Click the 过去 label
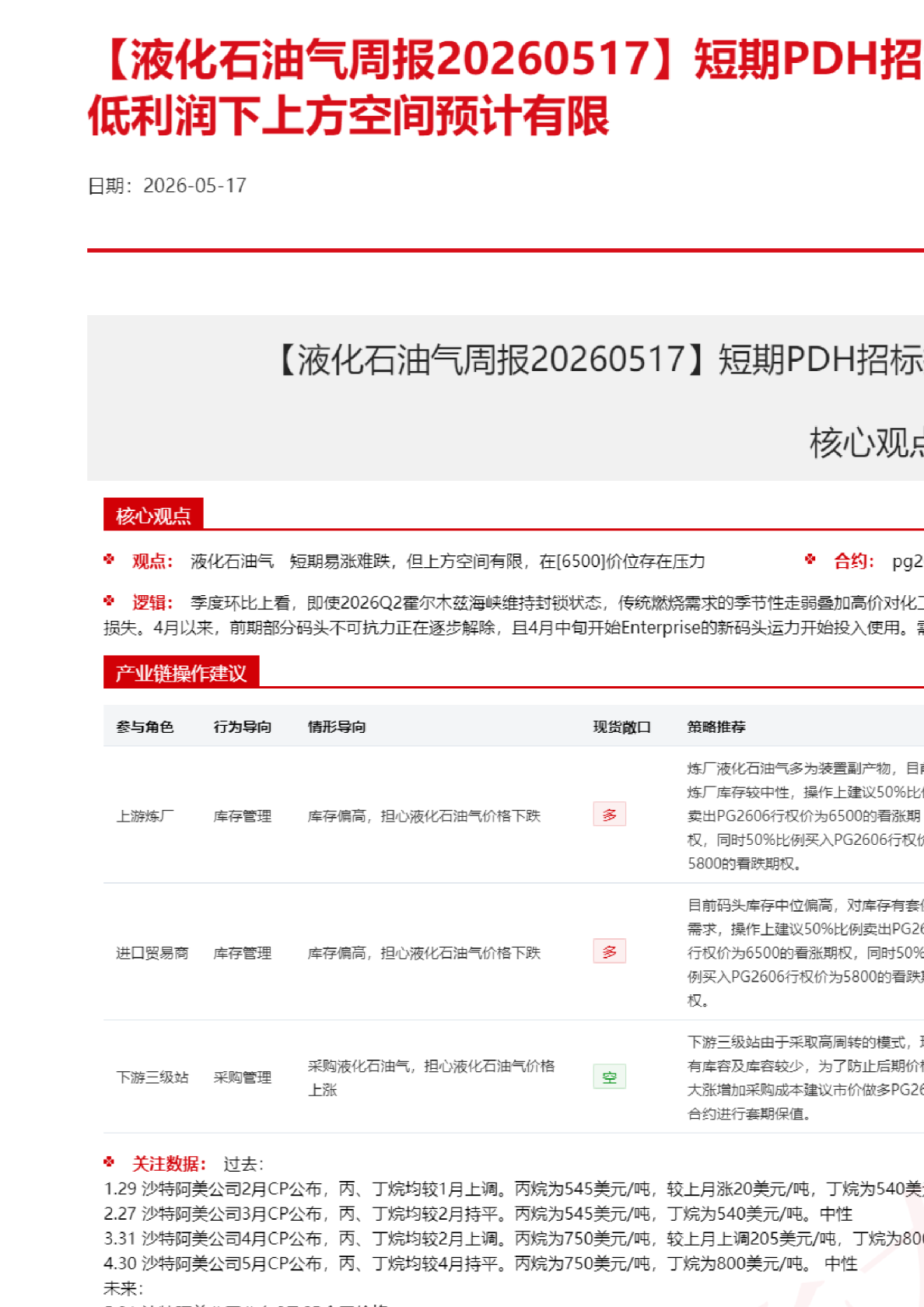The image size is (924, 1307). [x=243, y=1164]
